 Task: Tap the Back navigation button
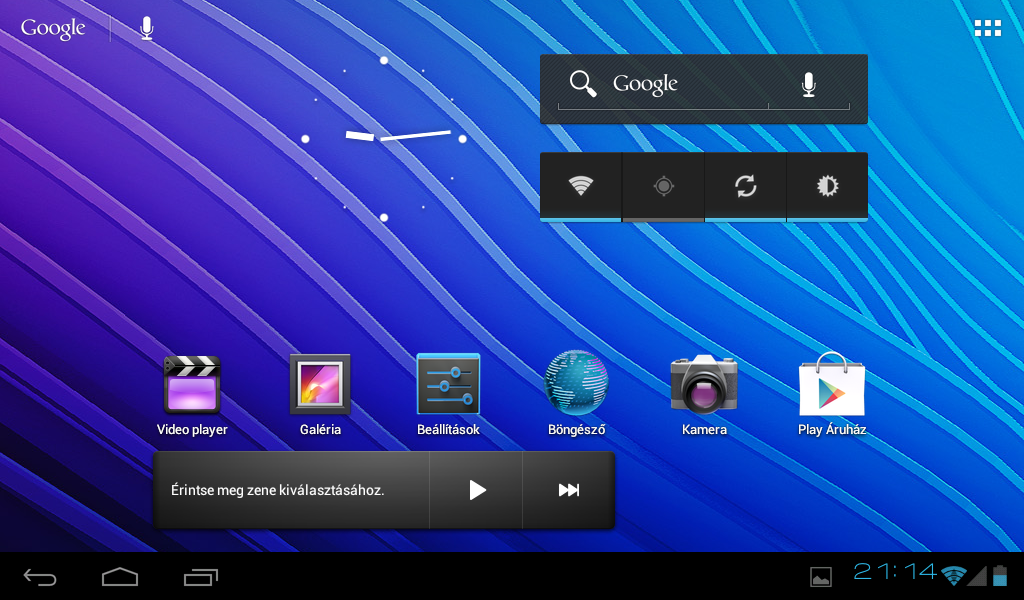(x=40, y=577)
